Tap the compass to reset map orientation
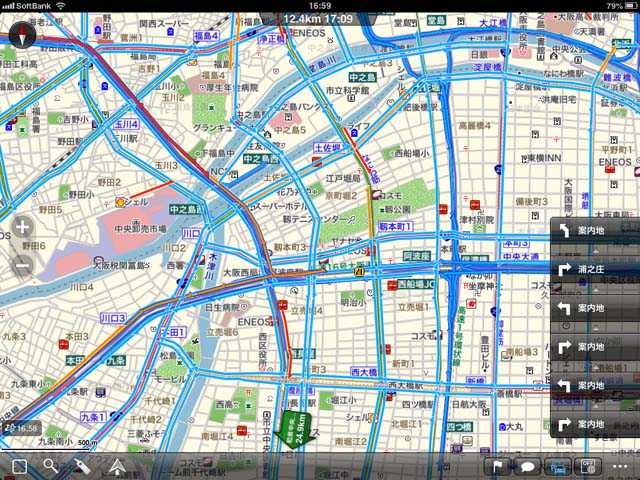 click(22, 35)
